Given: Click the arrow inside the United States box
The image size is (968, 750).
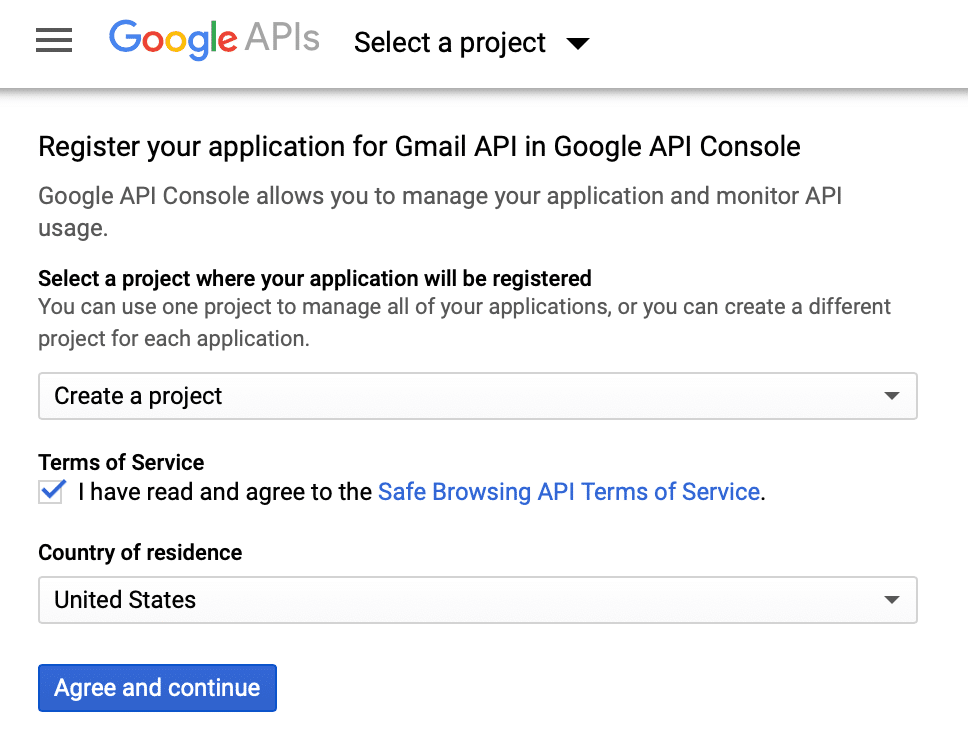Looking at the screenshot, I should tap(892, 600).
